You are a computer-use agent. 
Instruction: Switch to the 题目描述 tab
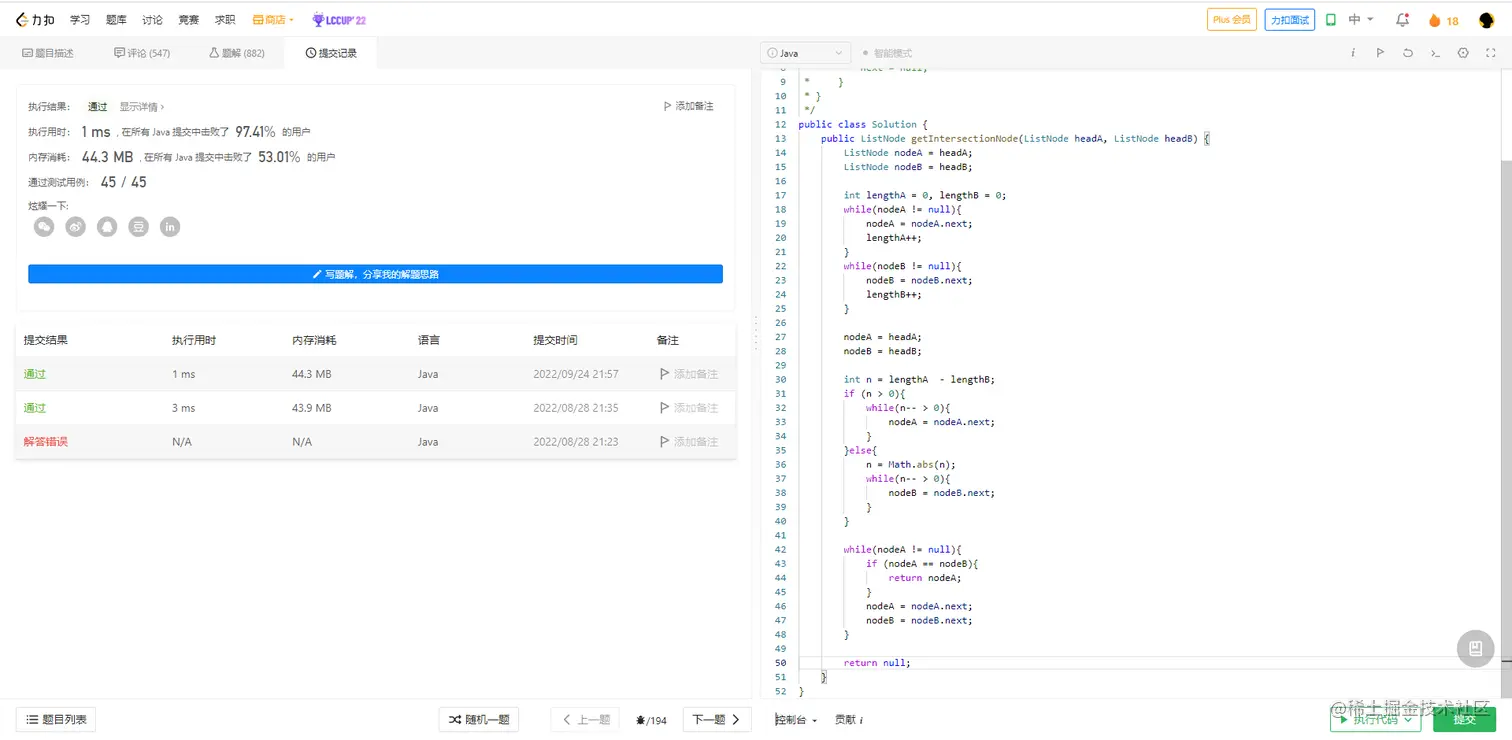tap(47, 53)
